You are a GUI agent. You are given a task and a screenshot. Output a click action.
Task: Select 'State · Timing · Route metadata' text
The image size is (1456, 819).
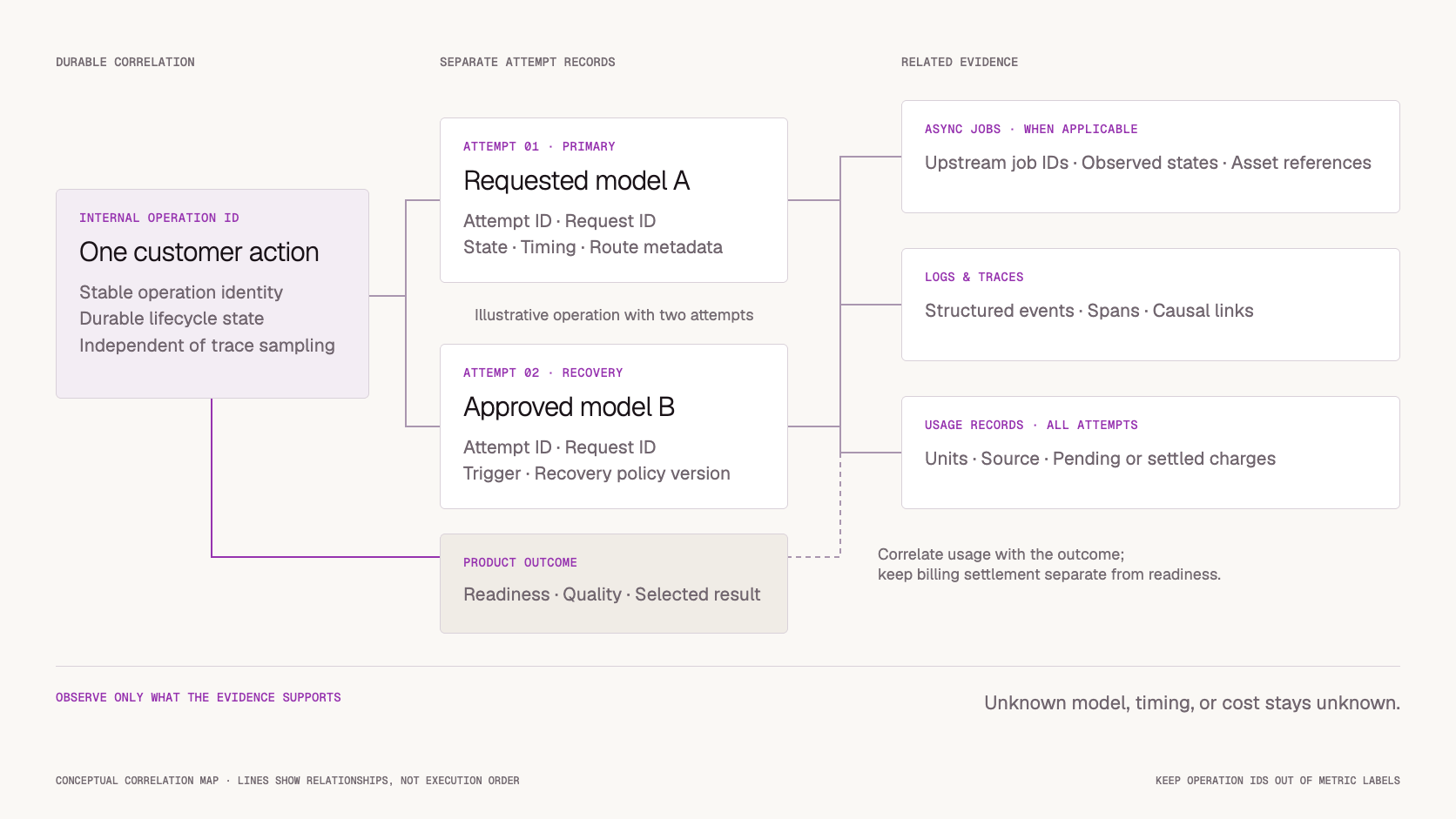pos(593,247)
